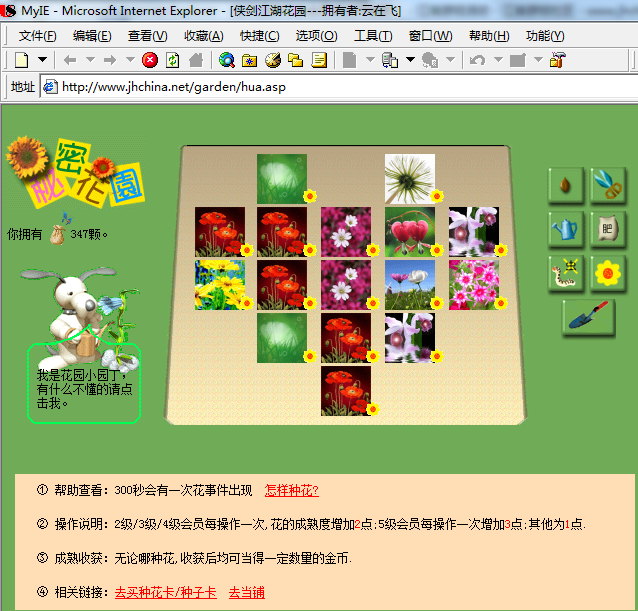This screenshot has width=638, height=611.
Task: Expand the gray document icon dropdown
Action: click(x=370, y=60)
